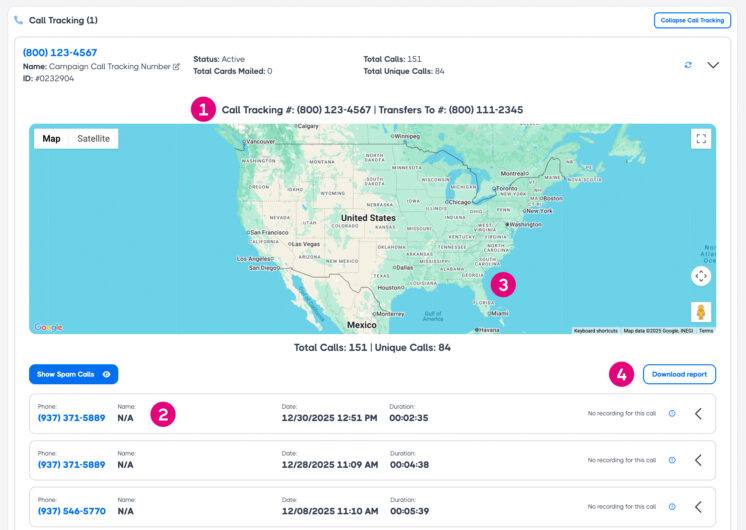Open phone (937) 371-5889 from 12/28/2025 call

point(71,465)
